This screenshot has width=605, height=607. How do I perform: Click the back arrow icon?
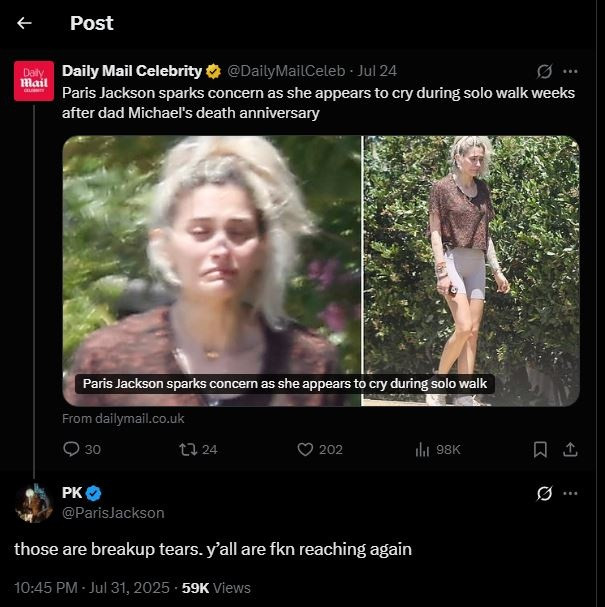pyautogui.click(x=25, y=23)
